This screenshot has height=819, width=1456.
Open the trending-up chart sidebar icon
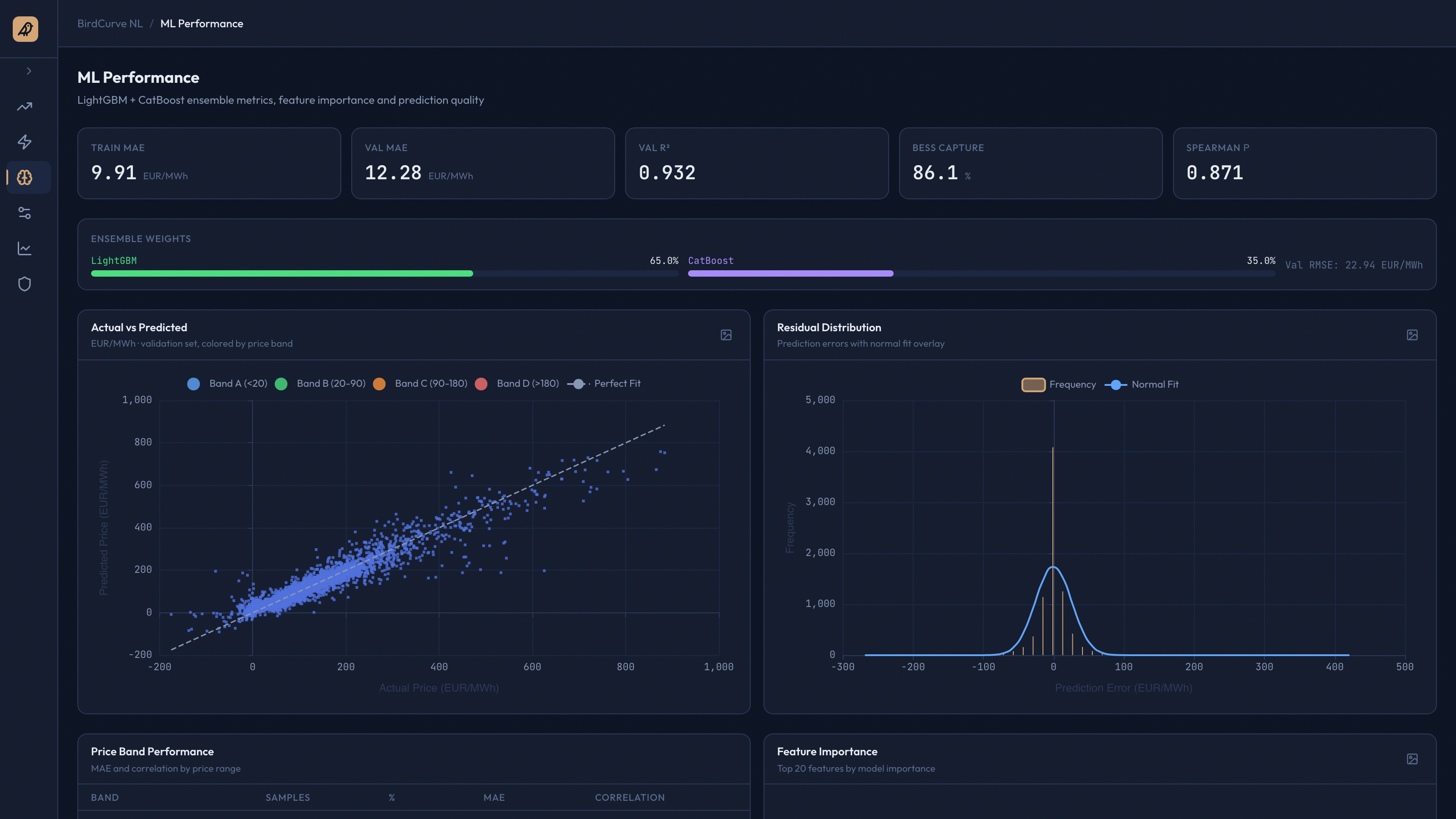25,106
